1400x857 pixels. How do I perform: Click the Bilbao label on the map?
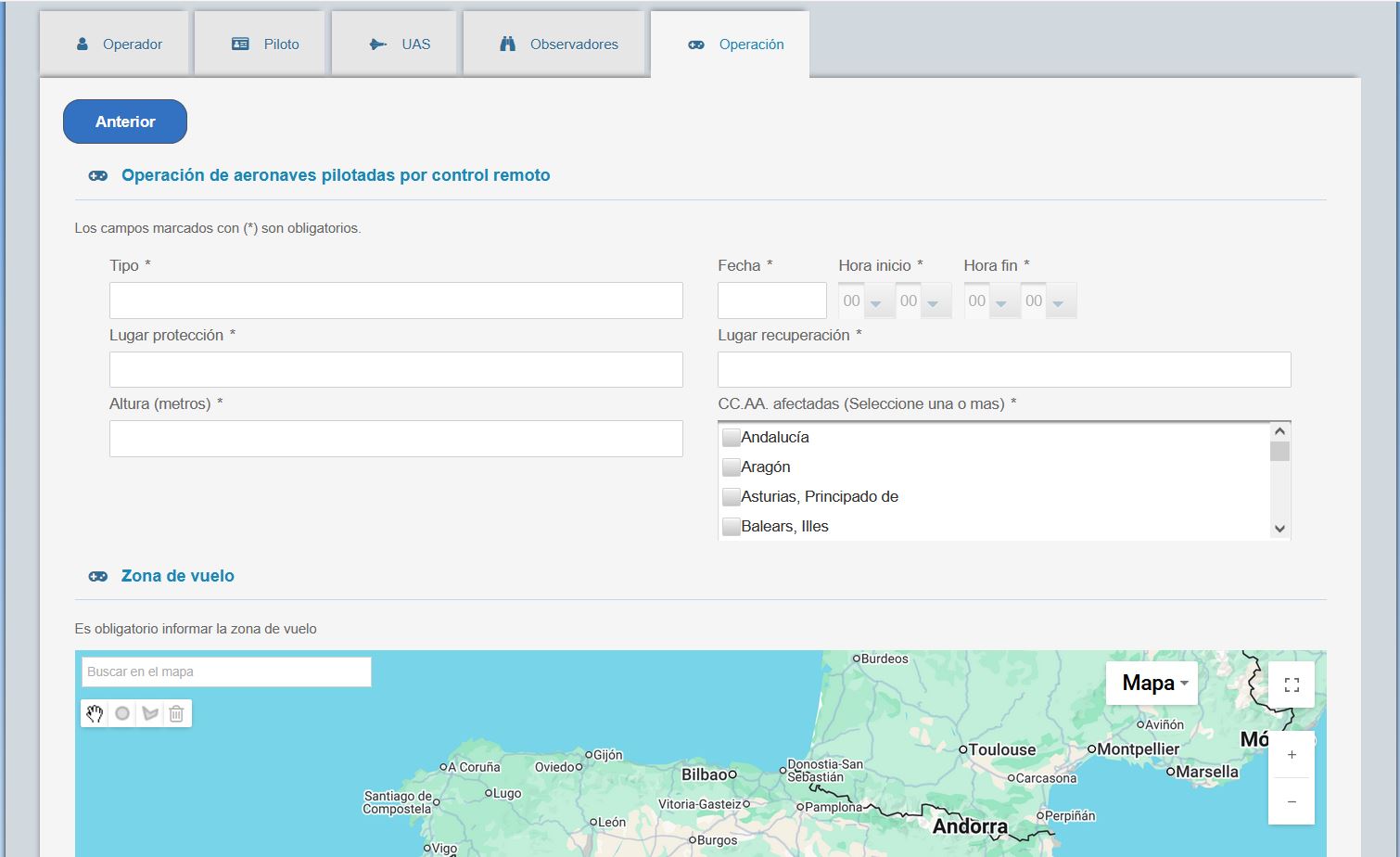click(704, 774)
